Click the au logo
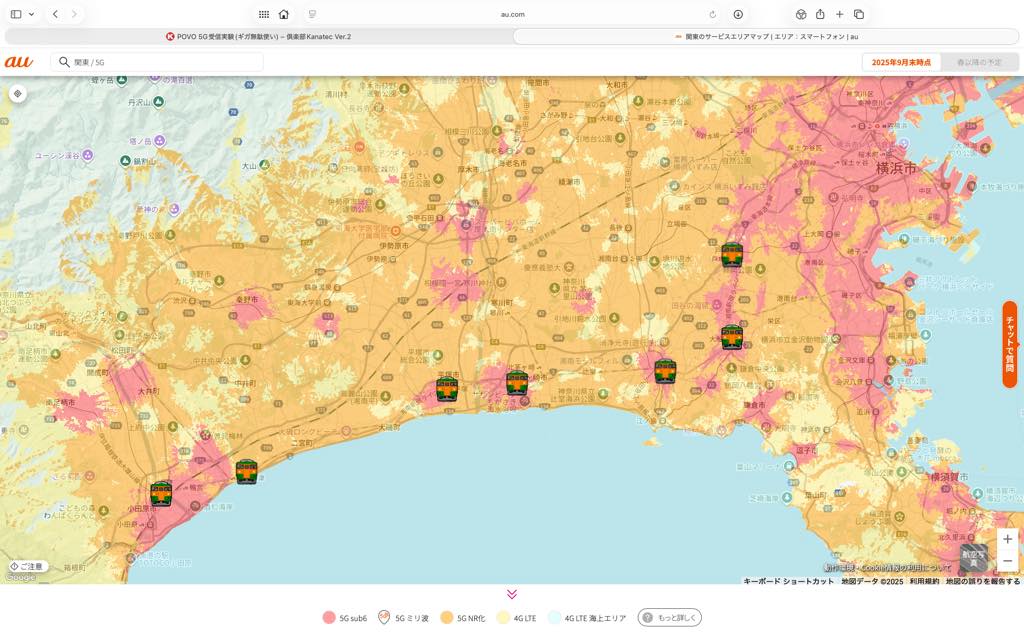Screen dimensions: 1024x640 click(19, 62)
